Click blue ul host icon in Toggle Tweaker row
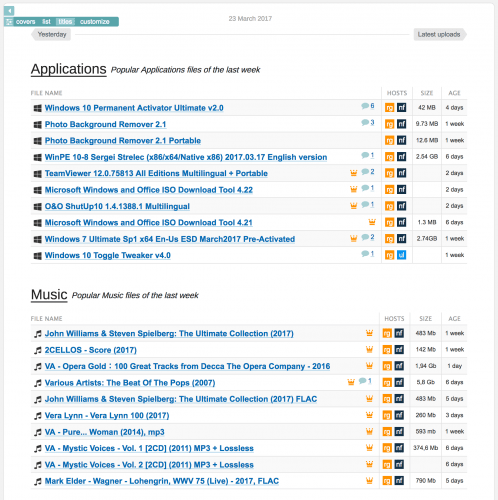This screenshot has width=498, height=500. pyautogui.click(x=402, y=255)
